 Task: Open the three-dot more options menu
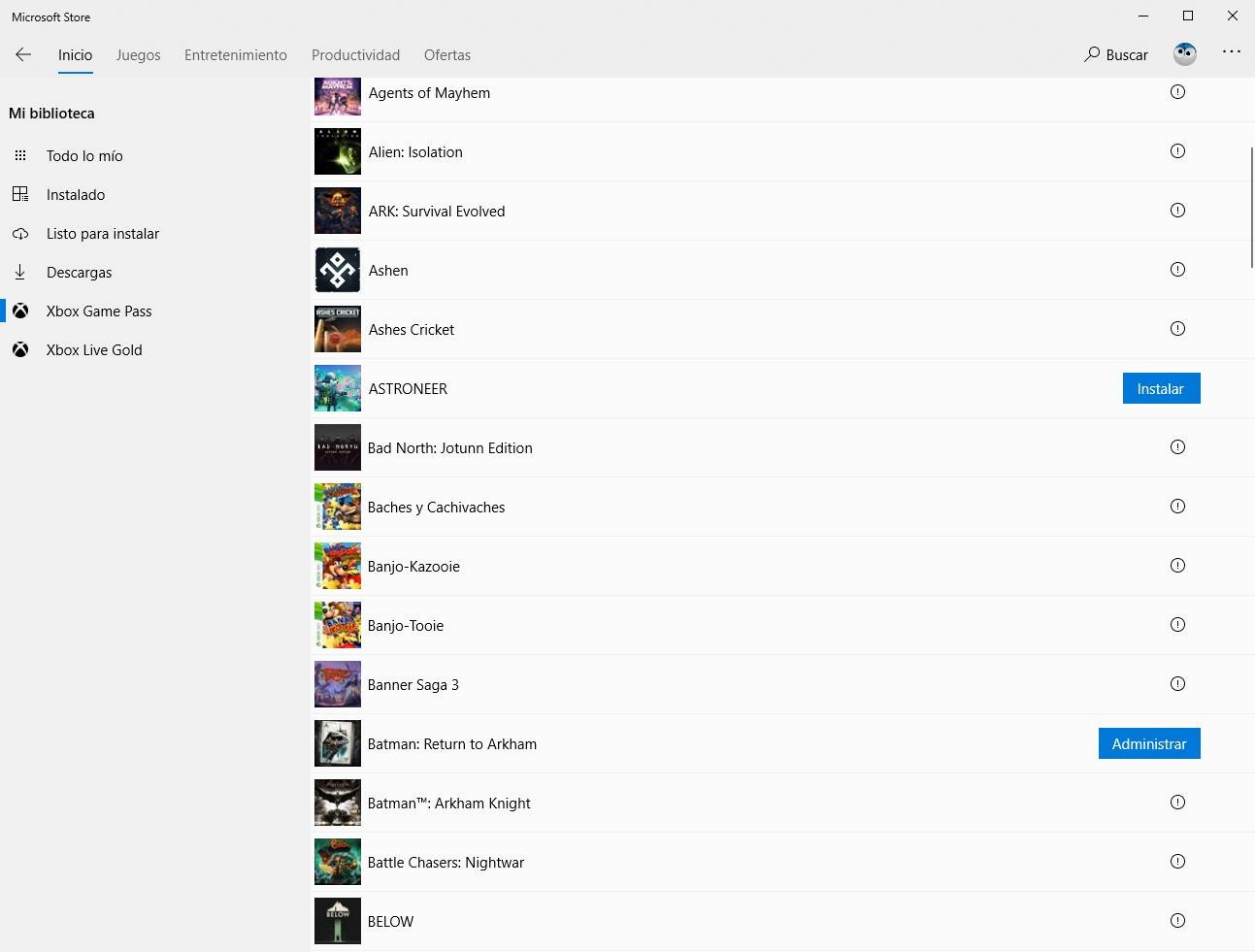1232,51
